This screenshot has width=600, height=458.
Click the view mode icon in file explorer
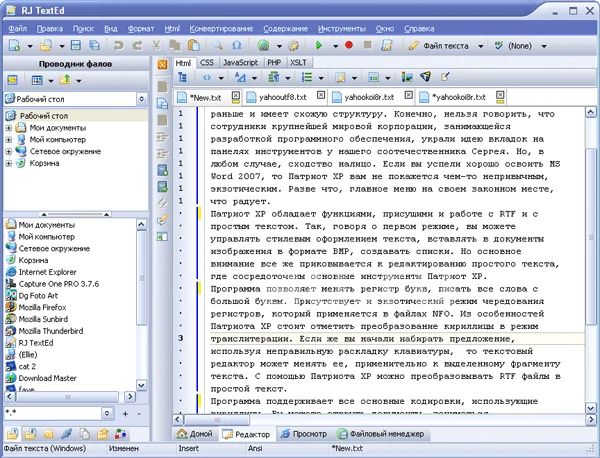pyautogui.click(x=37, y=80)
